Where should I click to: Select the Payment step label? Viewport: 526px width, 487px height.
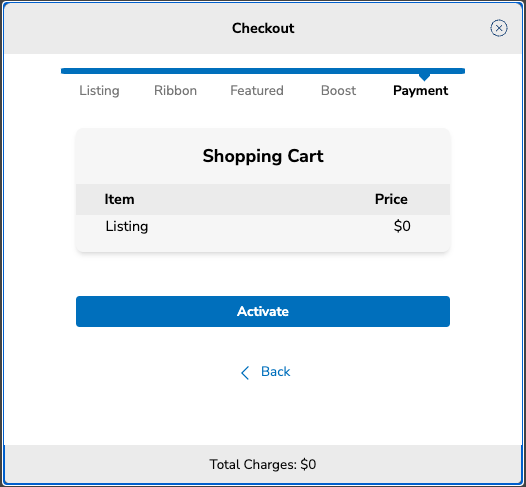point(421,91)
